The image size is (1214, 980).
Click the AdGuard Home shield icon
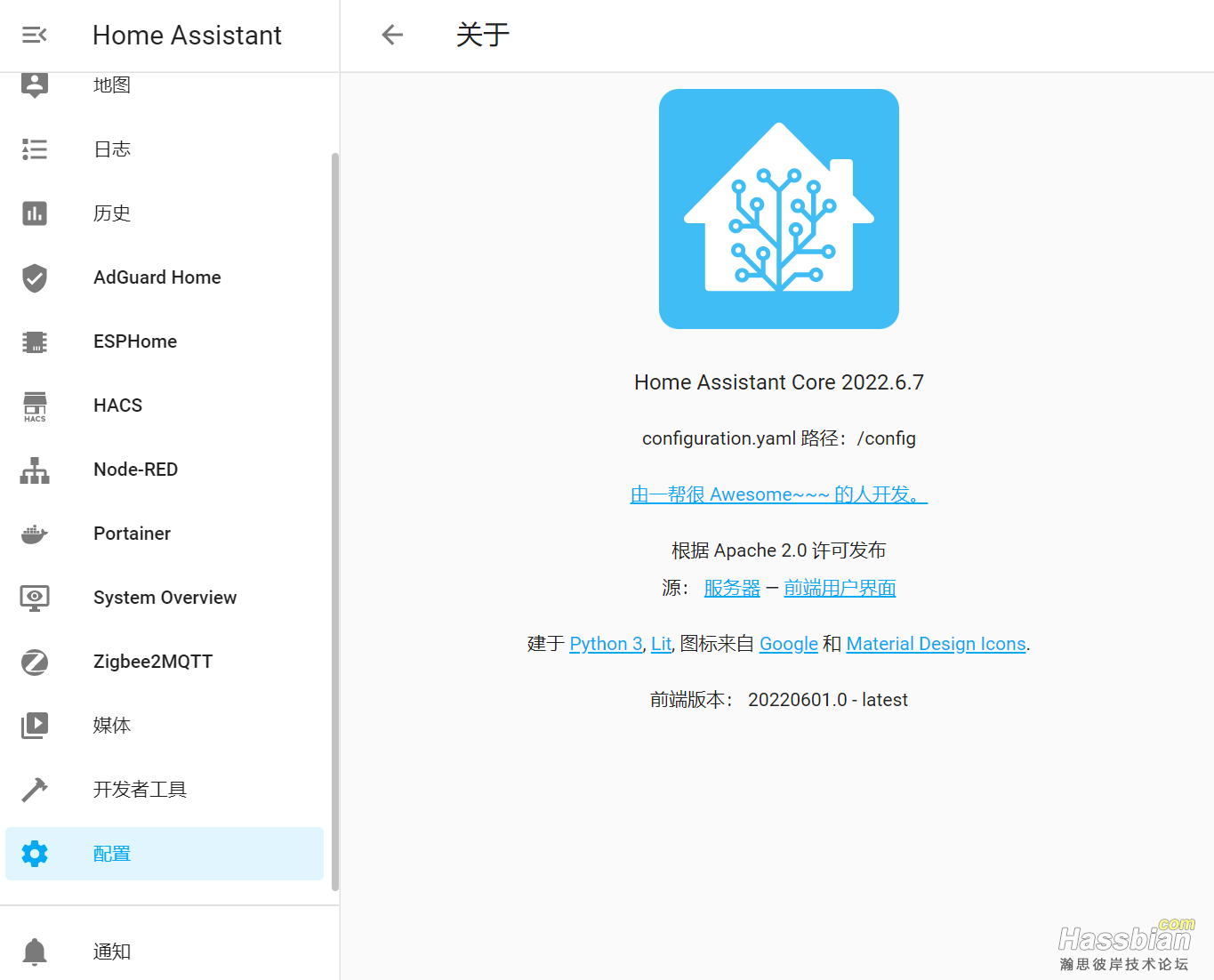(x=34, y=277)
